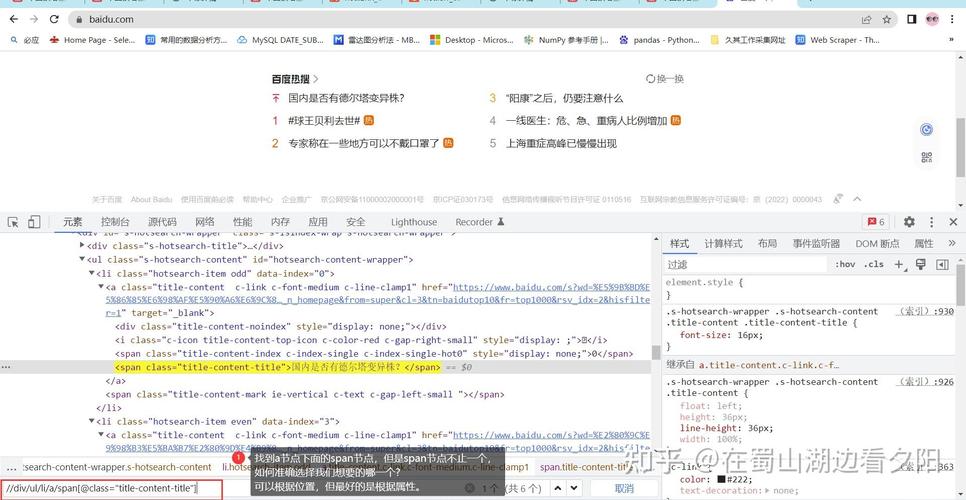This screenshot has height=500, width=966.
Task: Click the 换一换 refresh hot search
Action: tap(665, 79)
